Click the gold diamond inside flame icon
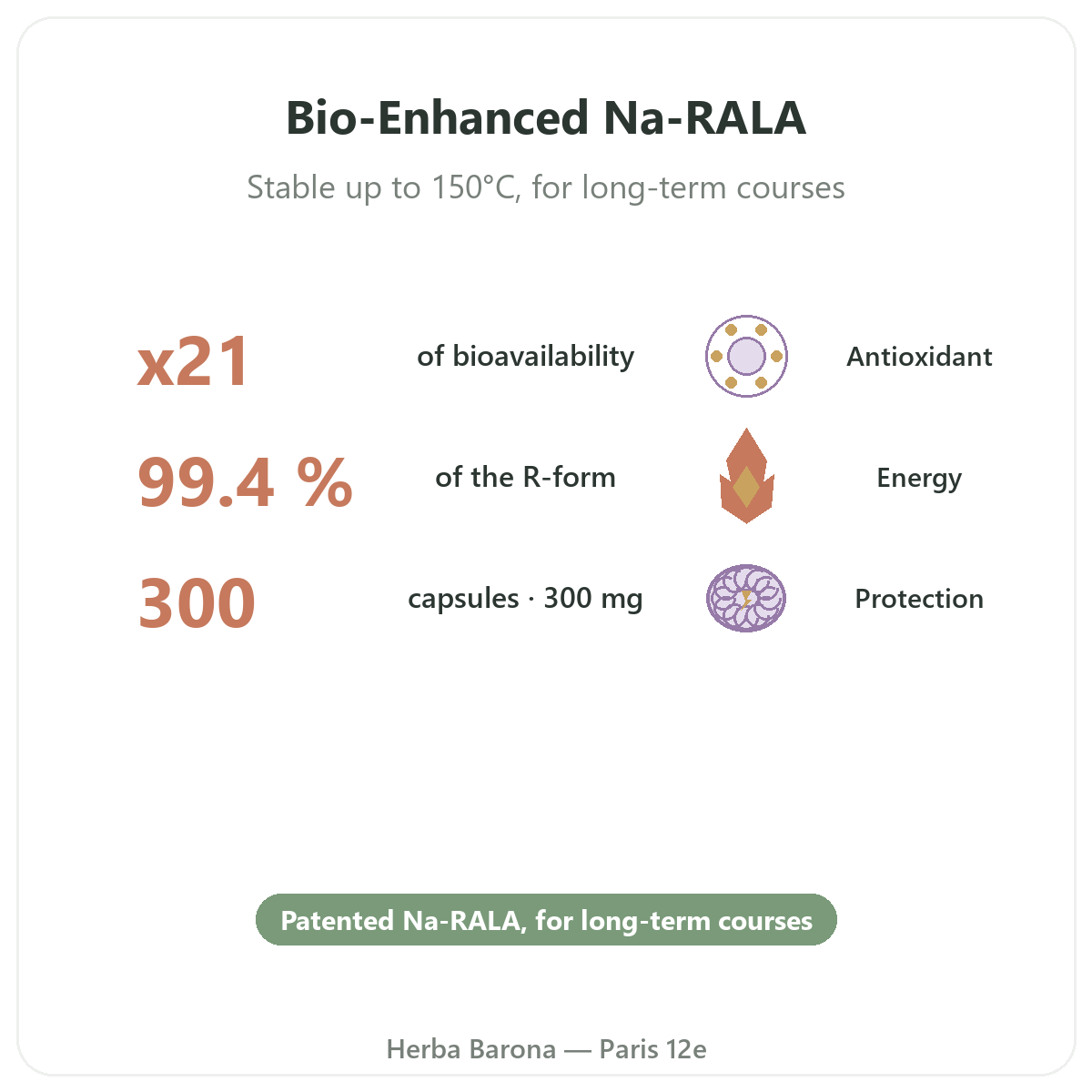The width and height of the screenshot is (1092, 1092). coord(746,487)
